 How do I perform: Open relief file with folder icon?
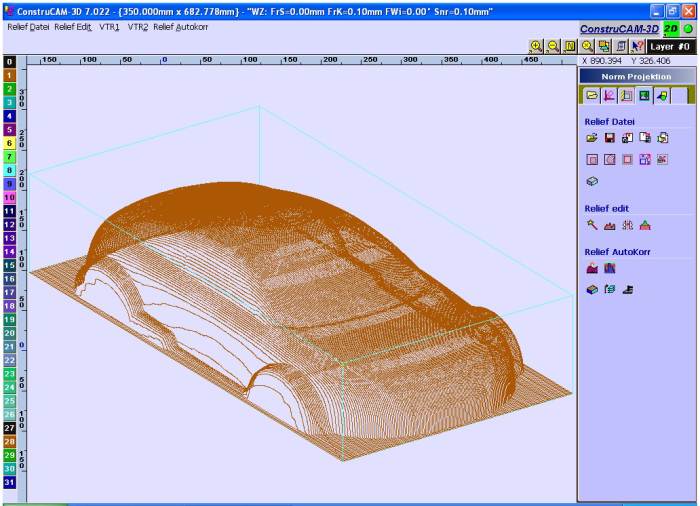(592, 138)
